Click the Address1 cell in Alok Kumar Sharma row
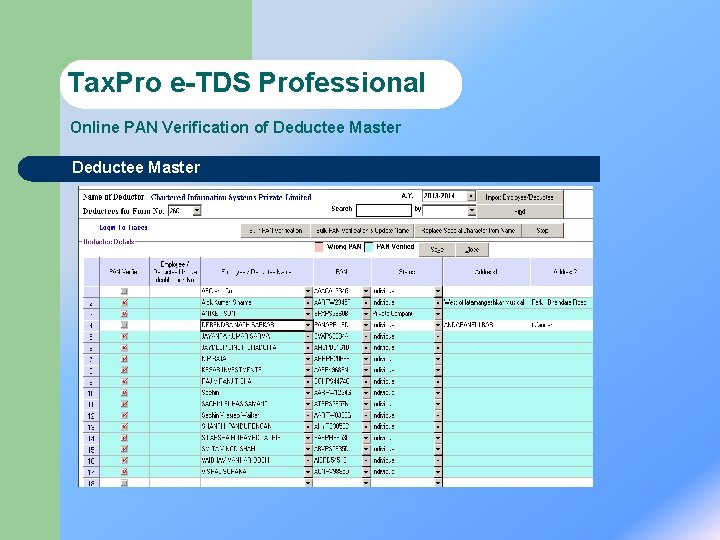 (487, 303)
